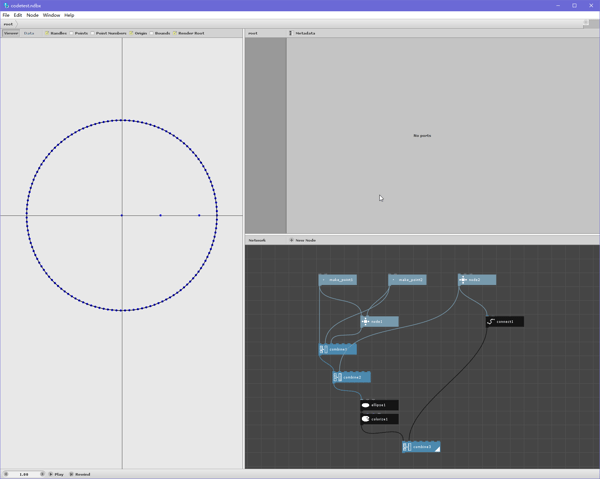Select the node1 node in network

click(379, 321)
